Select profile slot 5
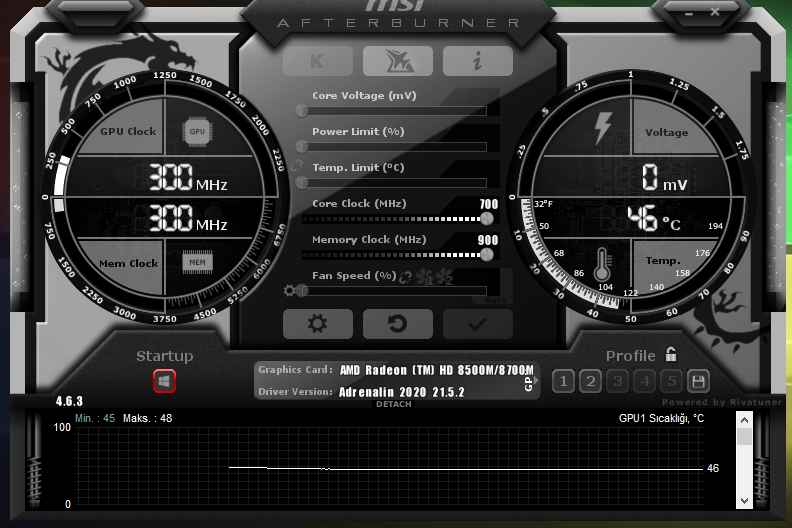 pyautogui.click(x=671, y=381)
